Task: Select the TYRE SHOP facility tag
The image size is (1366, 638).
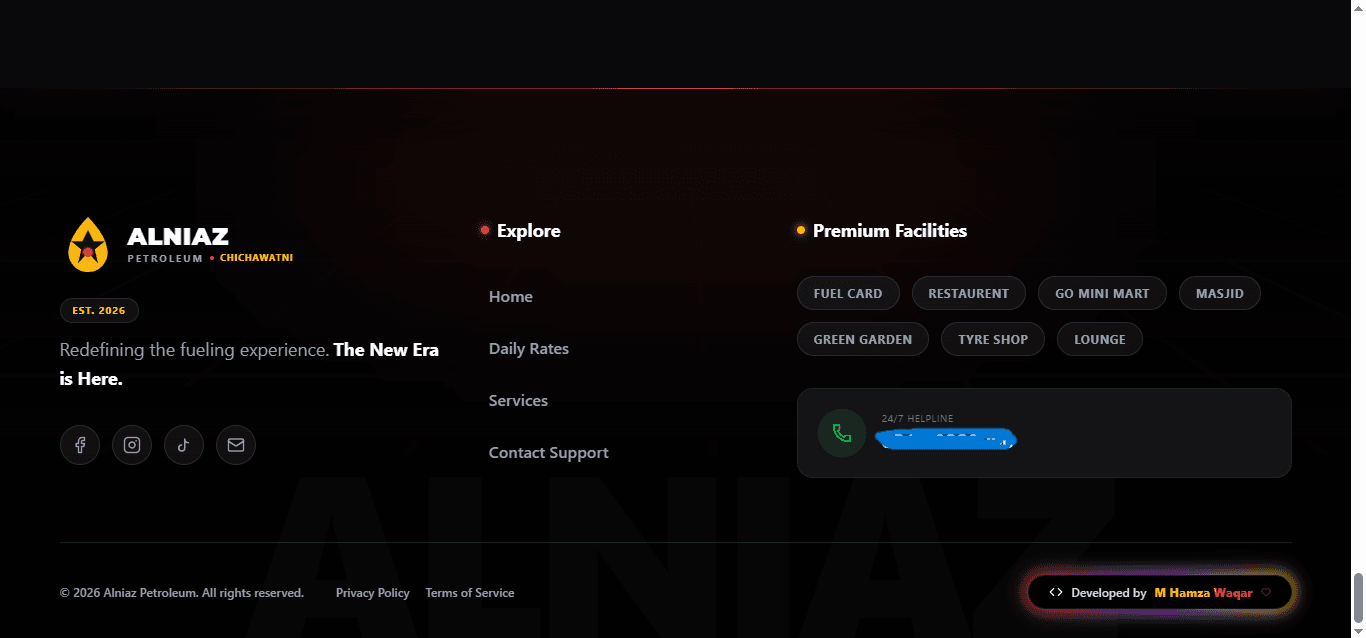Action: 993,339
